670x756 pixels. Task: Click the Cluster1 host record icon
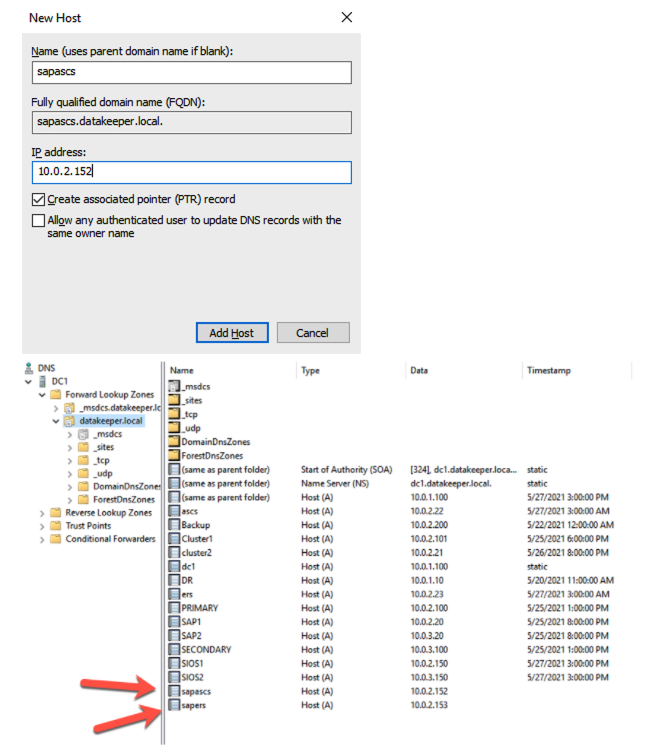[x=174, y=538]
